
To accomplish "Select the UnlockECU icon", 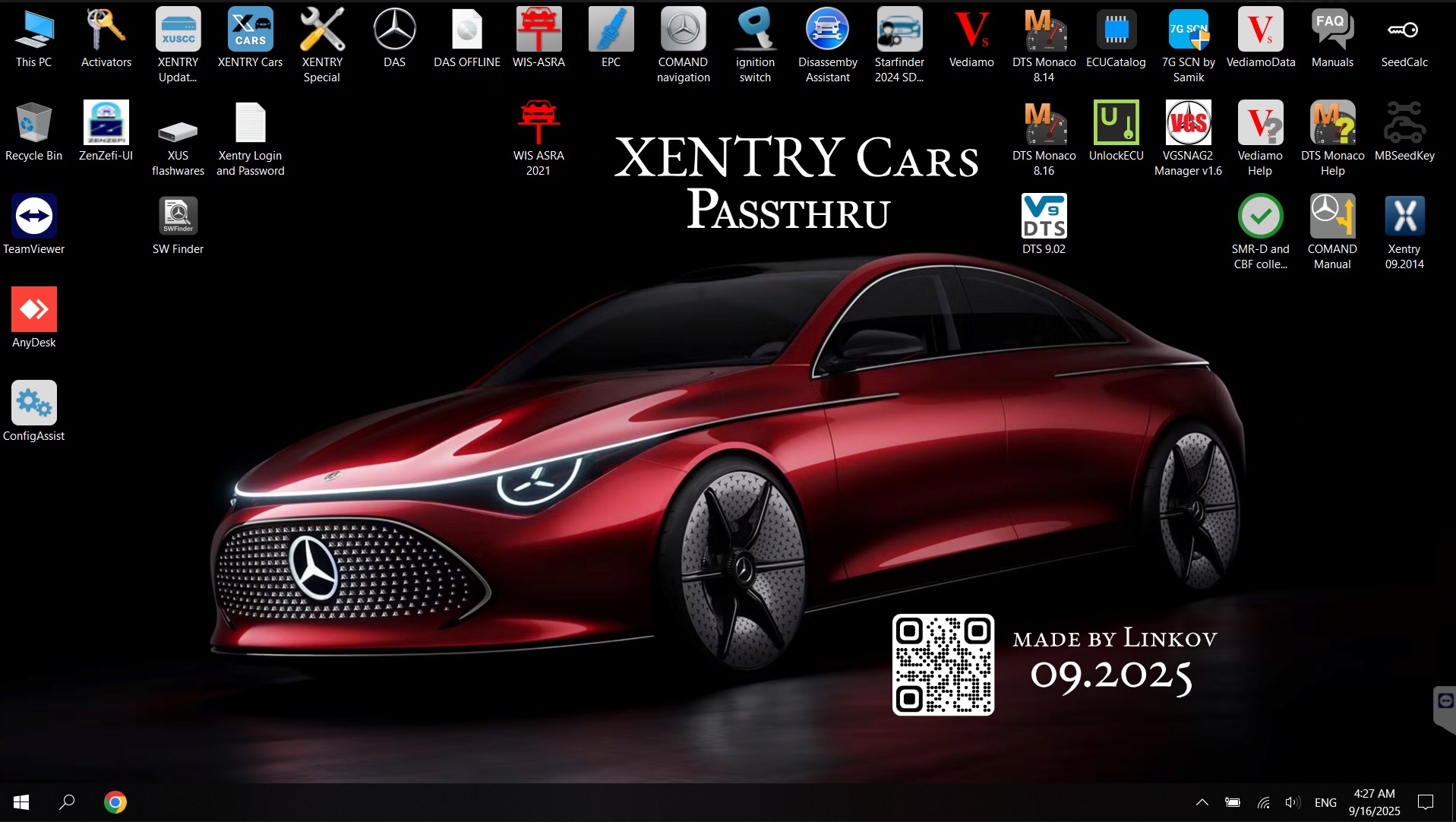I will (x=1116, y=124).
